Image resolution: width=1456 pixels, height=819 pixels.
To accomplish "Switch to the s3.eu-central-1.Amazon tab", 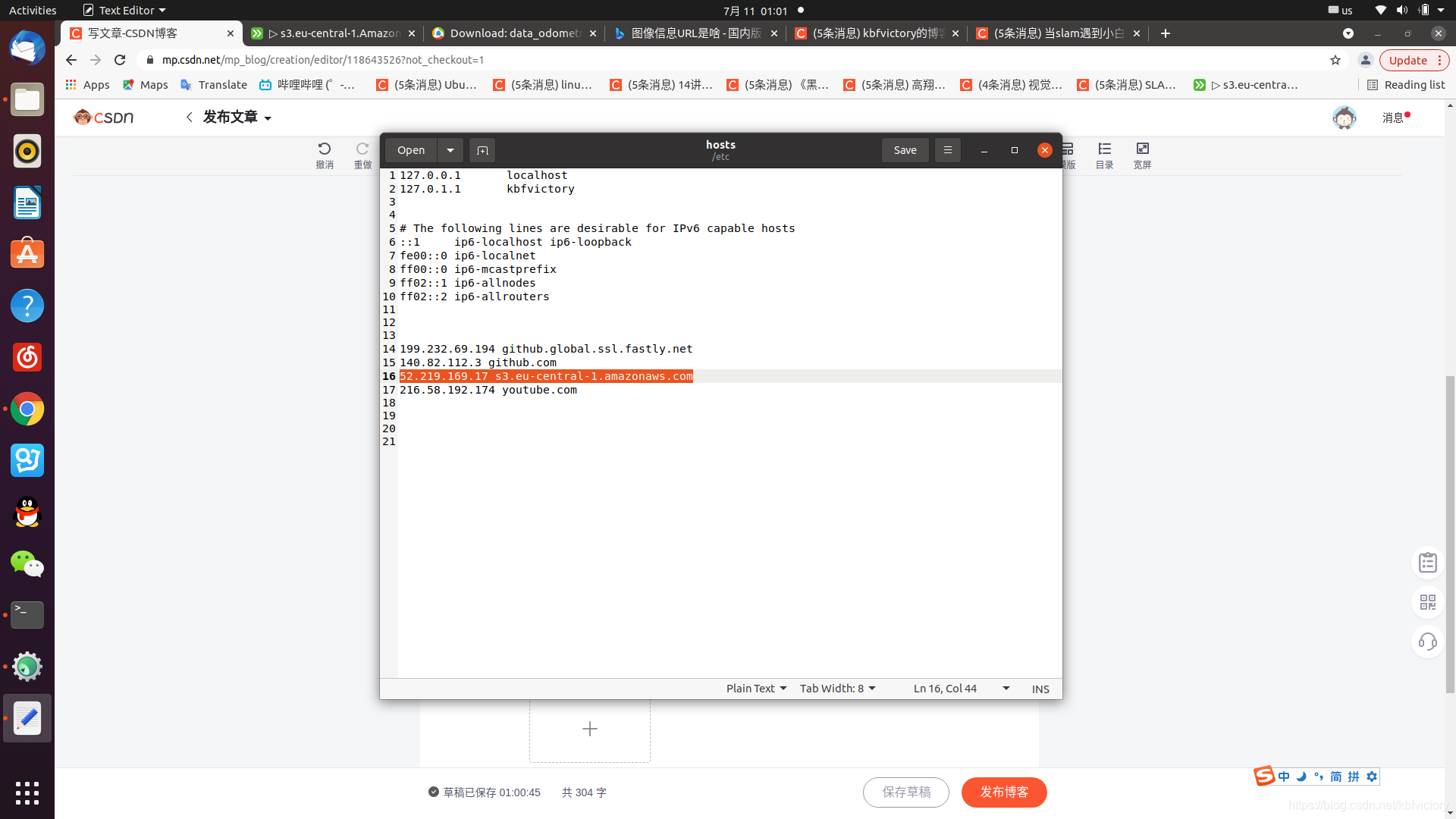I will [334, 33].
